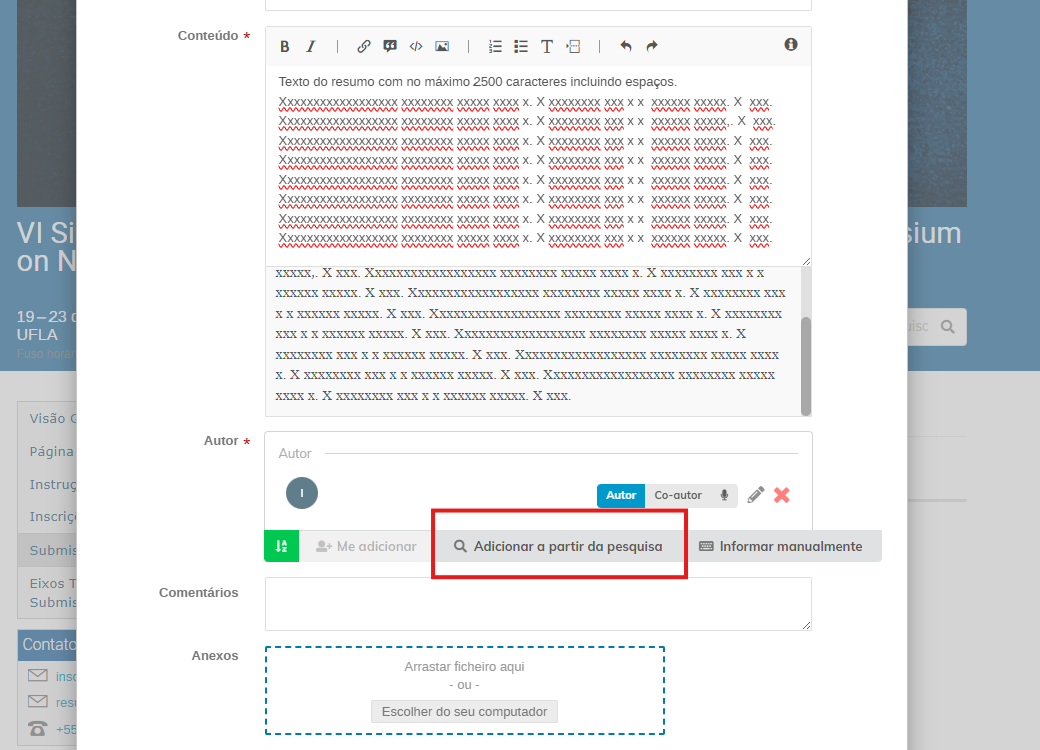Click Informar manualmente button

[780, 546]
